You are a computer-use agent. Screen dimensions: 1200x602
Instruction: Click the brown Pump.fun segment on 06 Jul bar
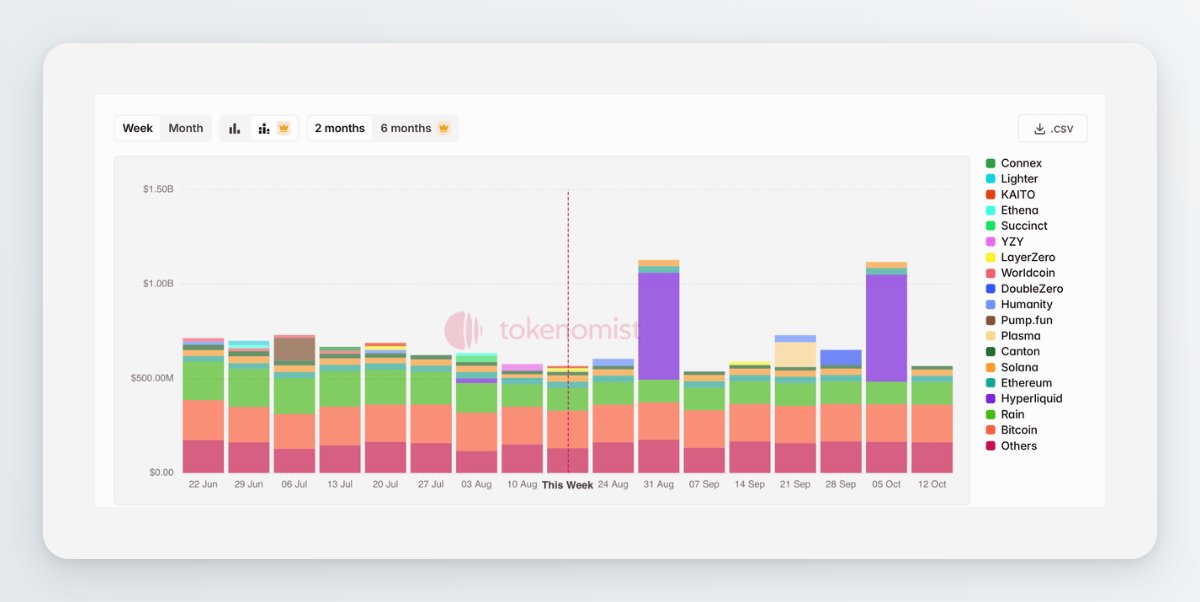pos(294,350)
